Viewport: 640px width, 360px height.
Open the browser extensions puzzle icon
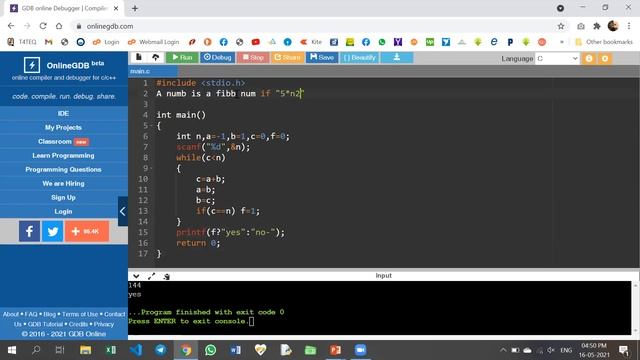point(597,26)
